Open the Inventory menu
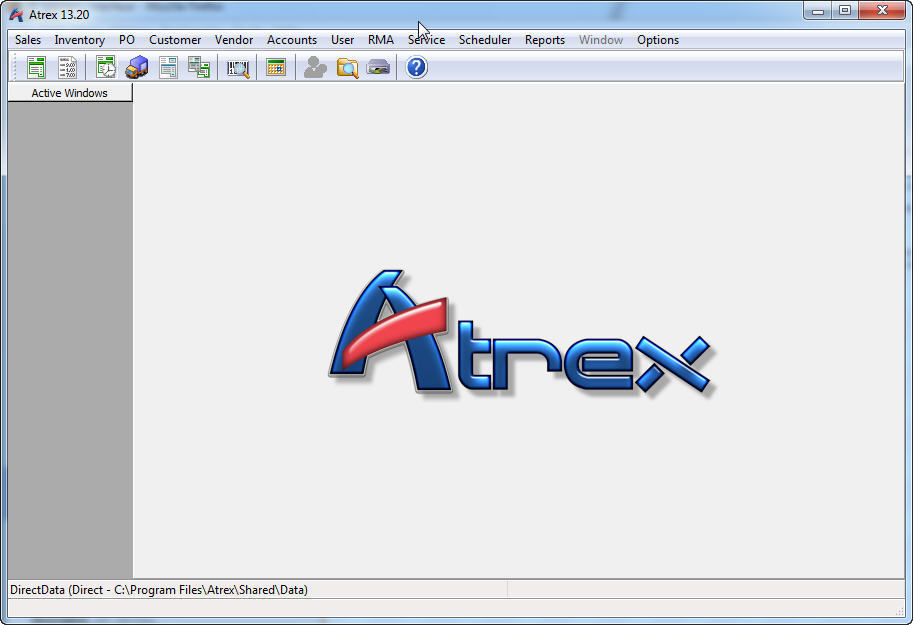This screenshot has height=625, width=913. [x=79, y=40]
